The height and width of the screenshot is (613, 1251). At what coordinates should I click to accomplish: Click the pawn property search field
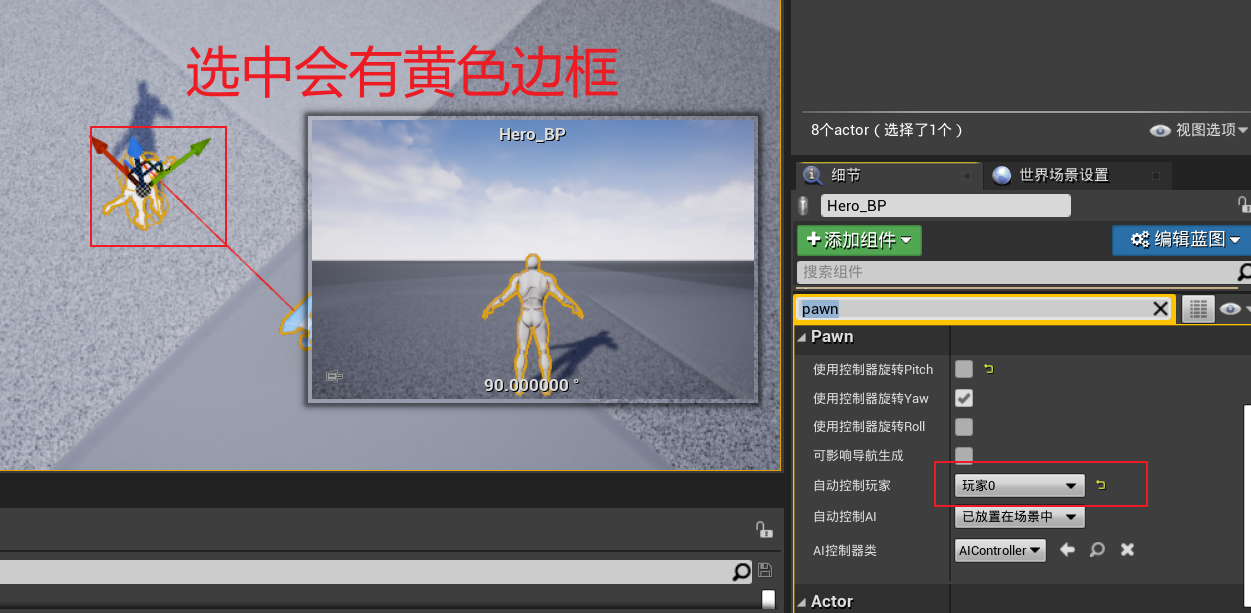(974, 309)
